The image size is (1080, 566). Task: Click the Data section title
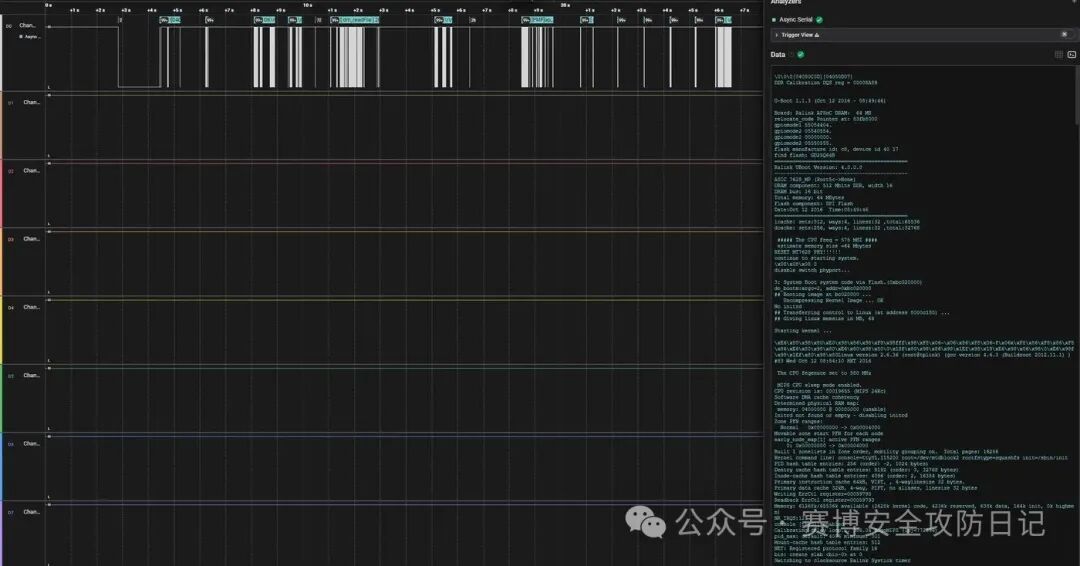coord(778,54)
